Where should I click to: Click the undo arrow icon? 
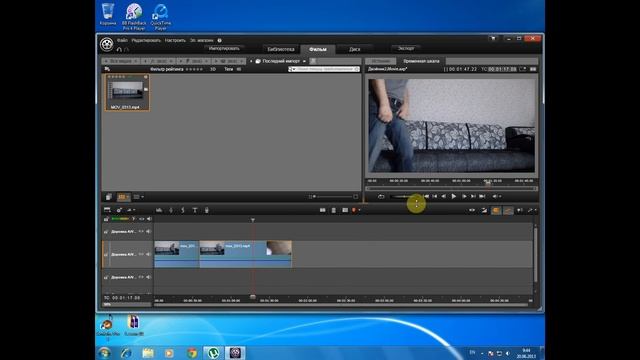(x=119, y=49)
